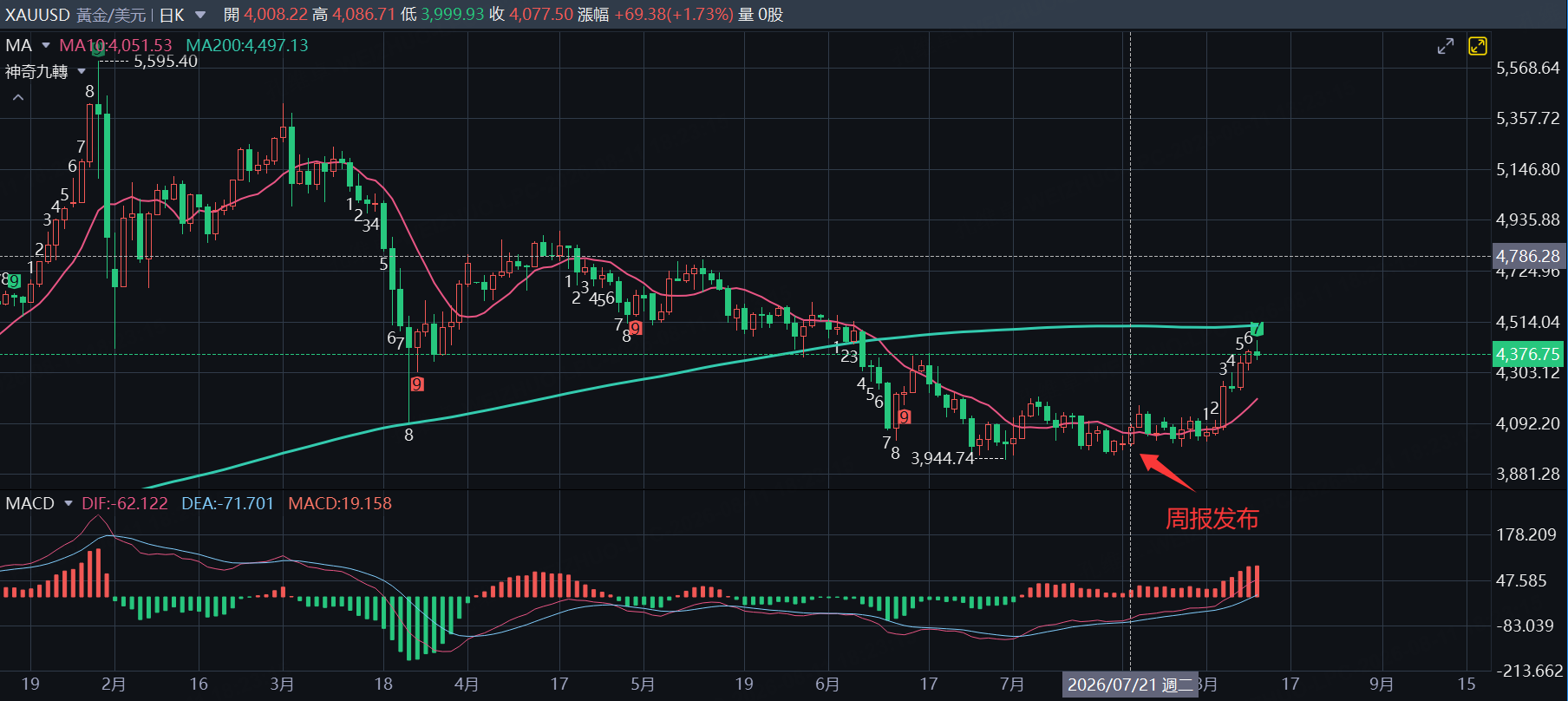This screenshot has width=1568, height=701.
Task: Collapse indicator list with the up chevron
Action: tap(18, 98)
